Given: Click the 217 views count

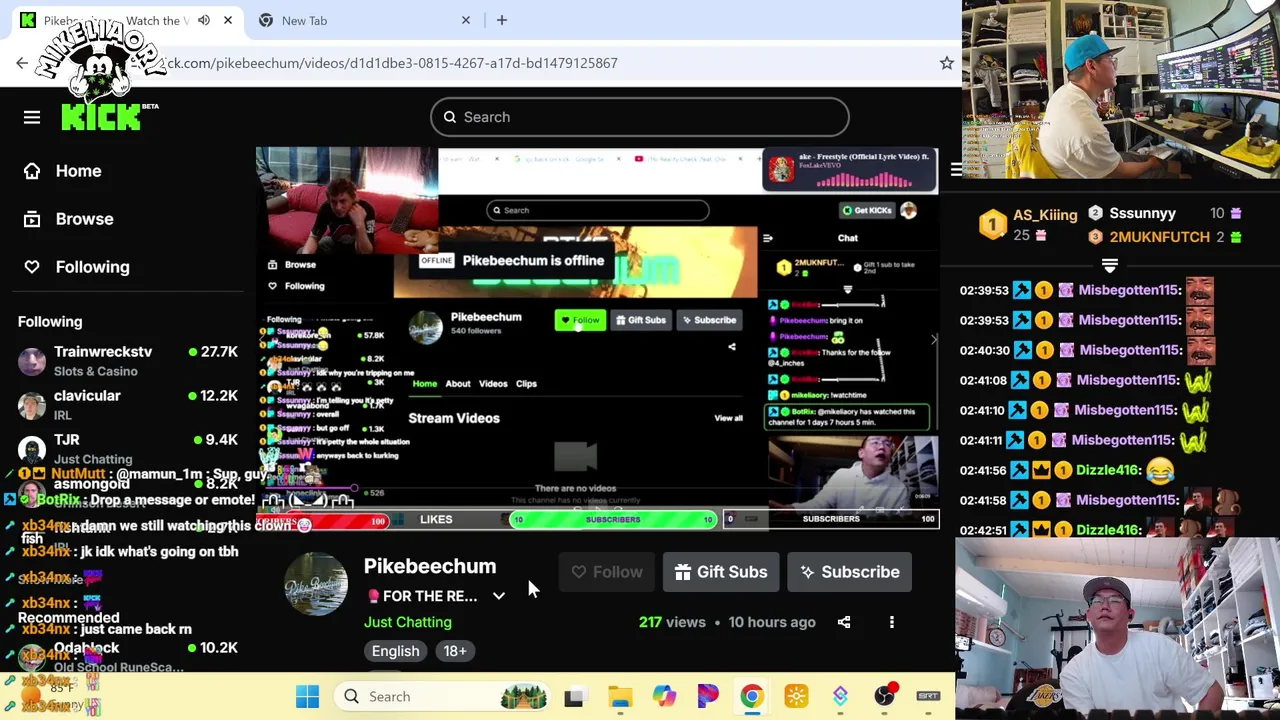Looking at the screenshot, I should pyautogui.click(x=672, y=622).
